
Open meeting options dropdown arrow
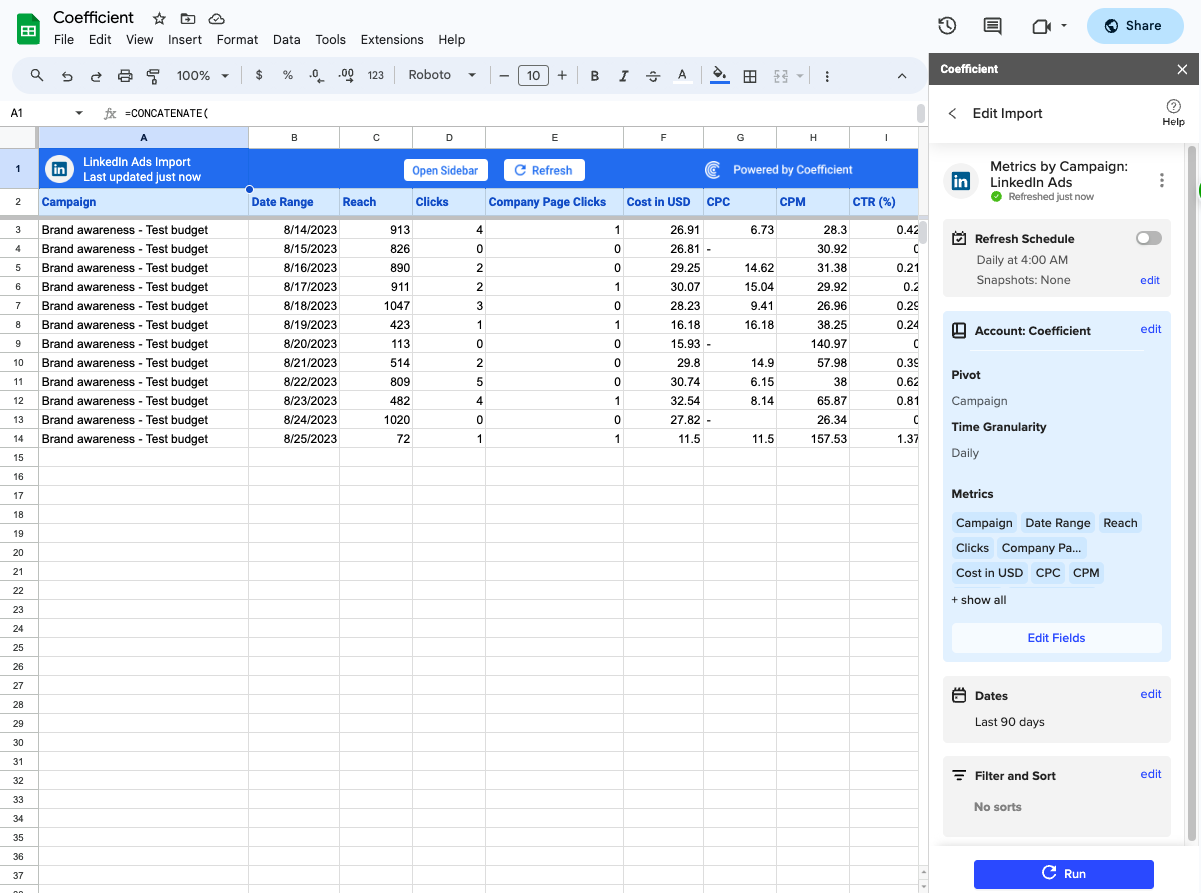point(1064,26)
